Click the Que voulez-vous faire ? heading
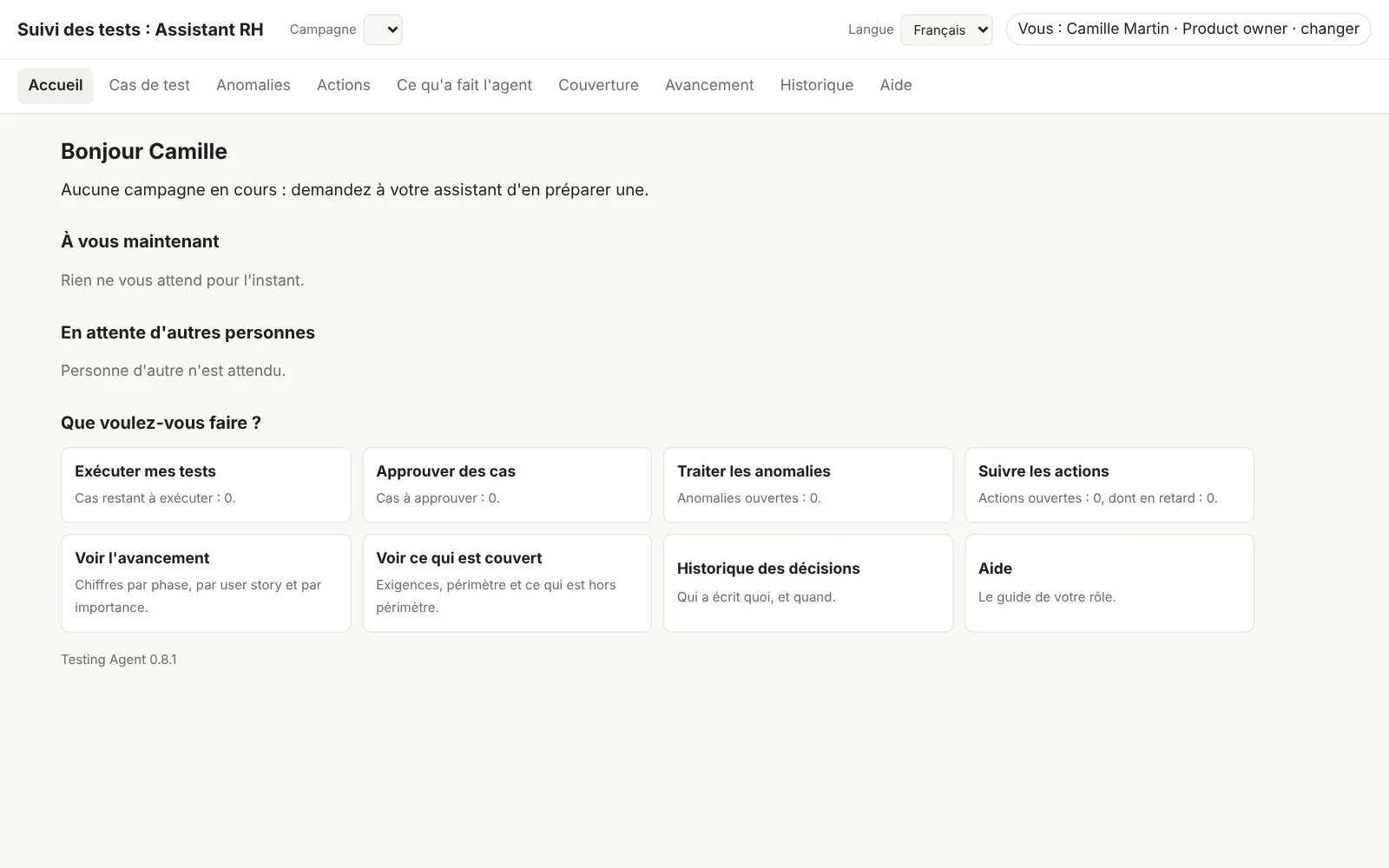1389x868 pixels. coord(161,423)
